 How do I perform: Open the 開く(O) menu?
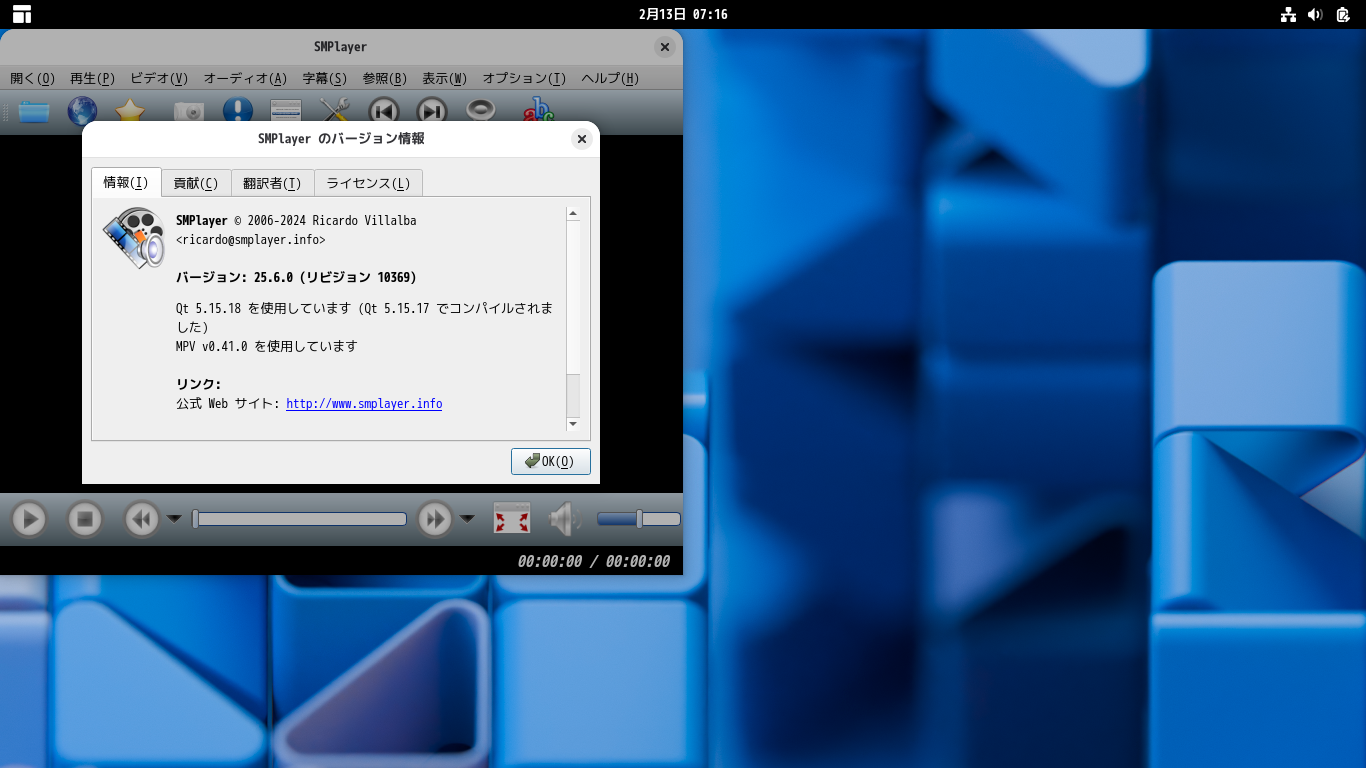point(33,78)
